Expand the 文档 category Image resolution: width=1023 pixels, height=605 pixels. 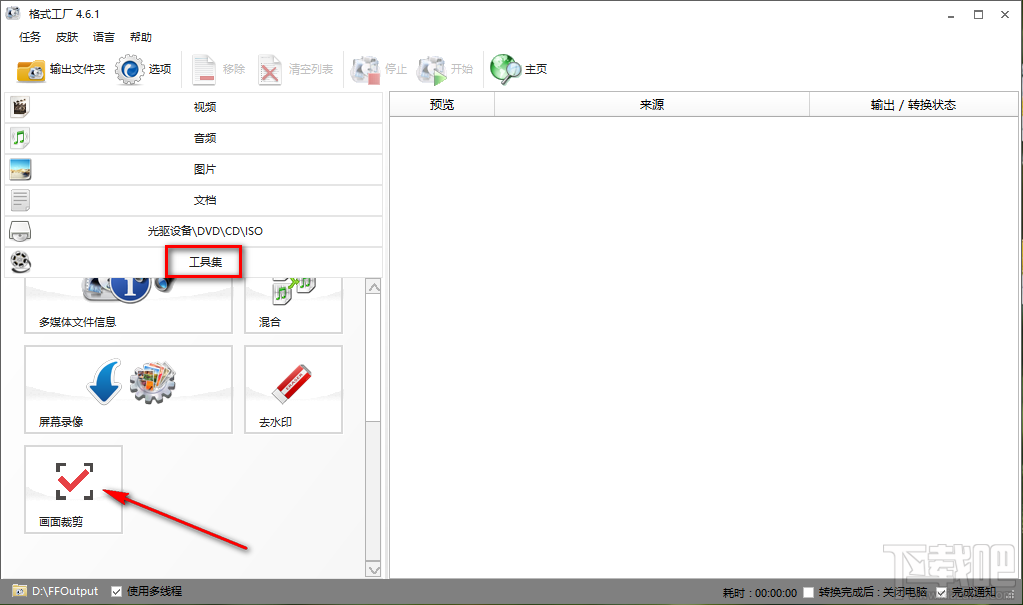[194, 200]
